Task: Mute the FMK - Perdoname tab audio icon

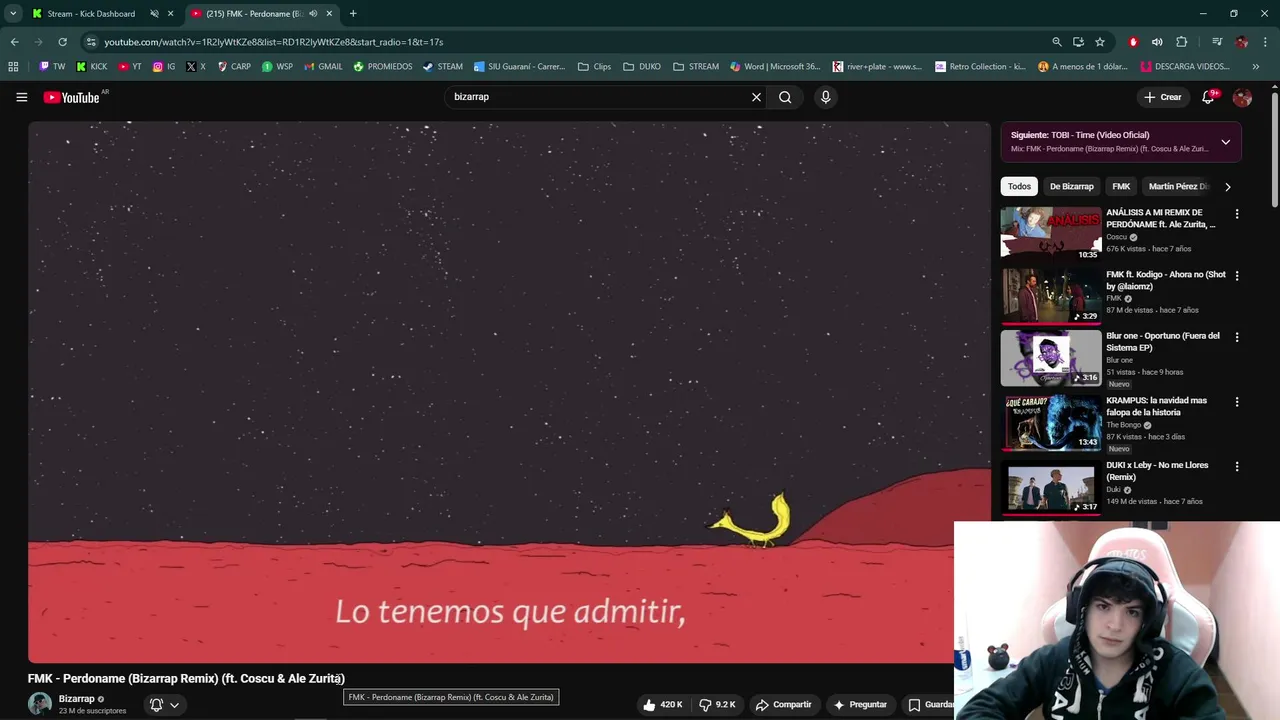Action: [x=313, y=14]
